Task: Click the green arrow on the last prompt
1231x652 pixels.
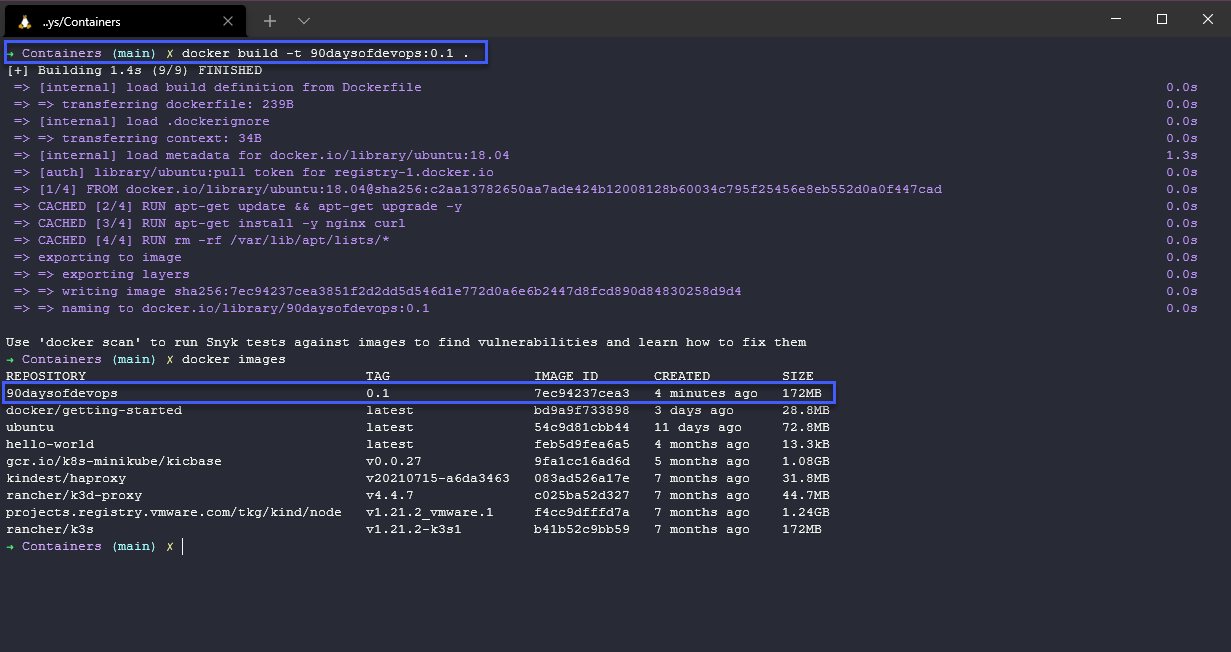Action: click(10, 546)
